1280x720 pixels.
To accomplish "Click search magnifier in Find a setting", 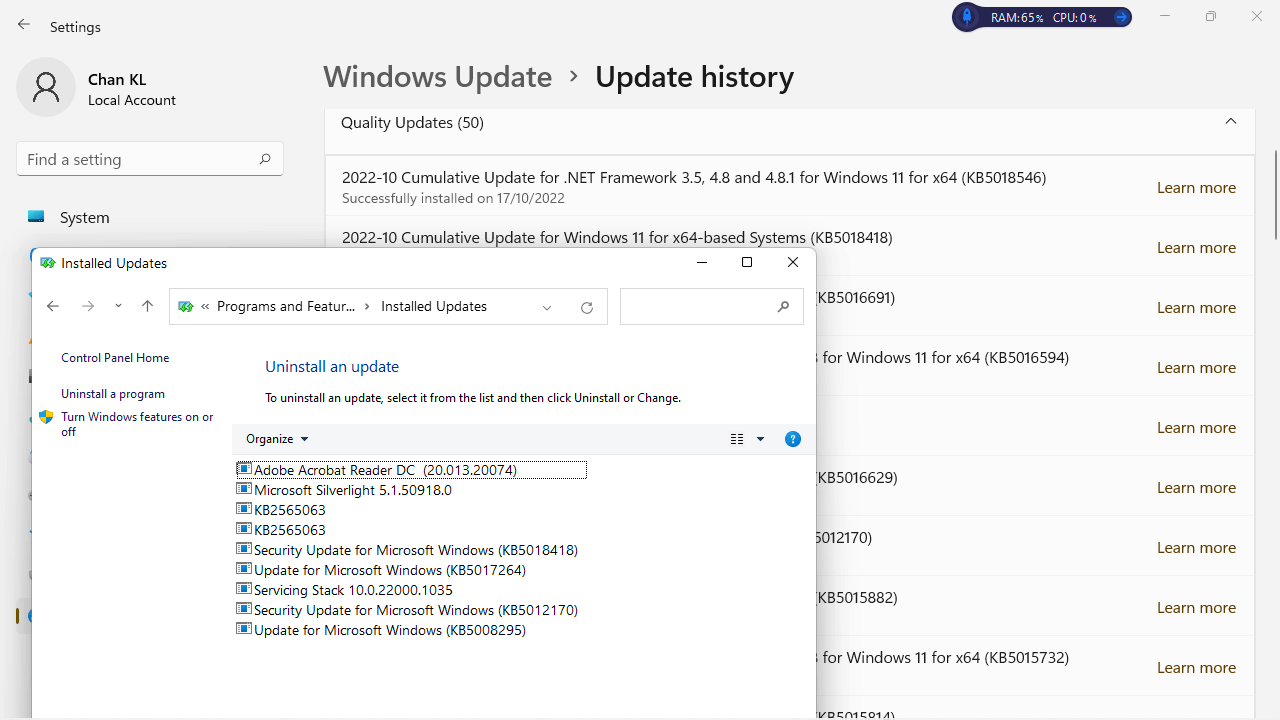I will [x=265, y=159].
